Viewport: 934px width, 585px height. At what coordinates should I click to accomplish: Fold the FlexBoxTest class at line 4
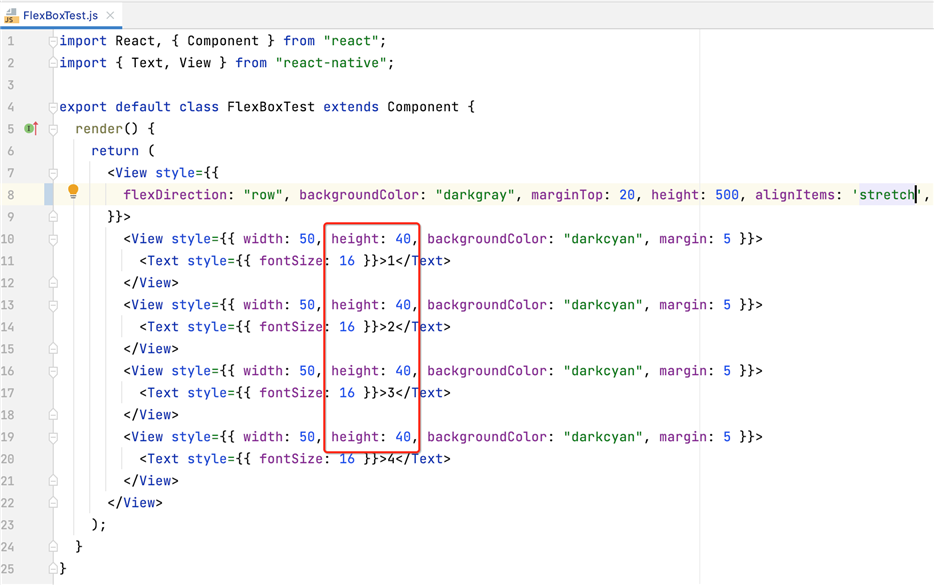53,107
